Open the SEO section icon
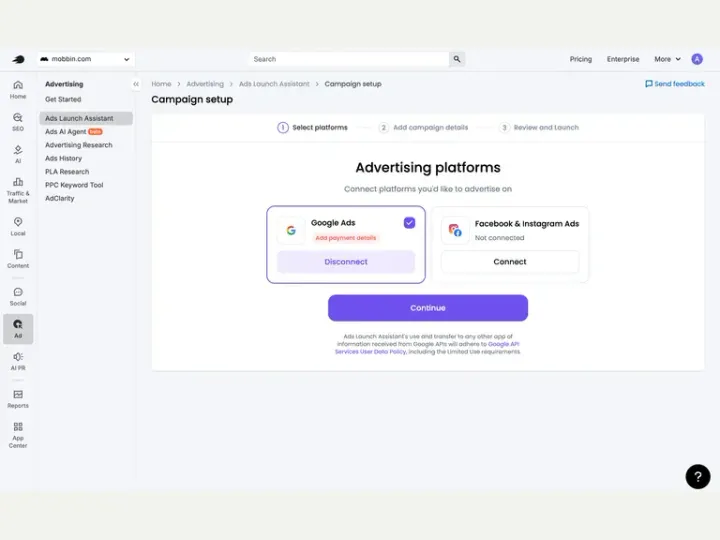Screen dimensions: 720x540 point(18,122)
